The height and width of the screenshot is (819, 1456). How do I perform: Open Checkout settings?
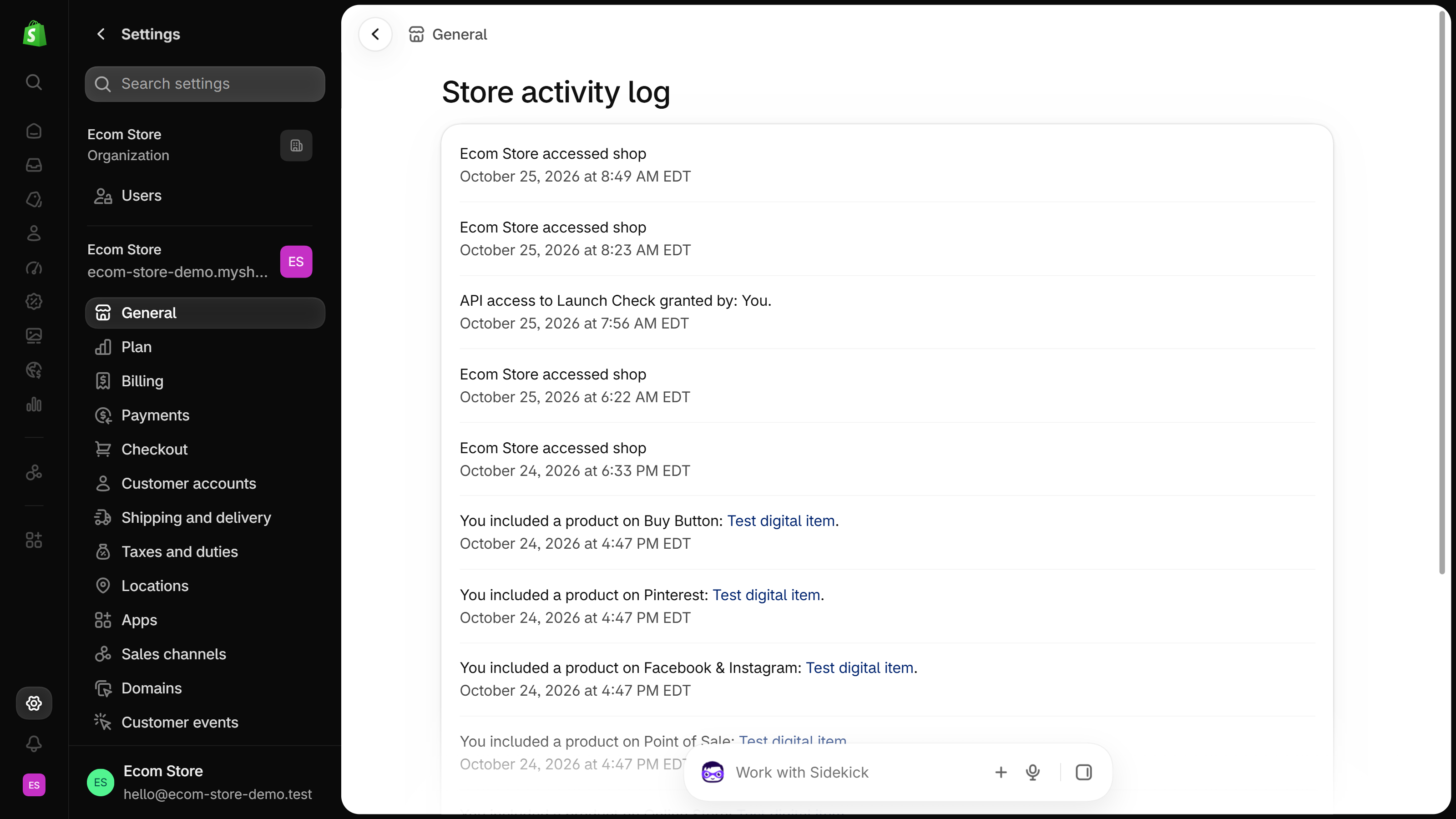(x=205, y=450)
